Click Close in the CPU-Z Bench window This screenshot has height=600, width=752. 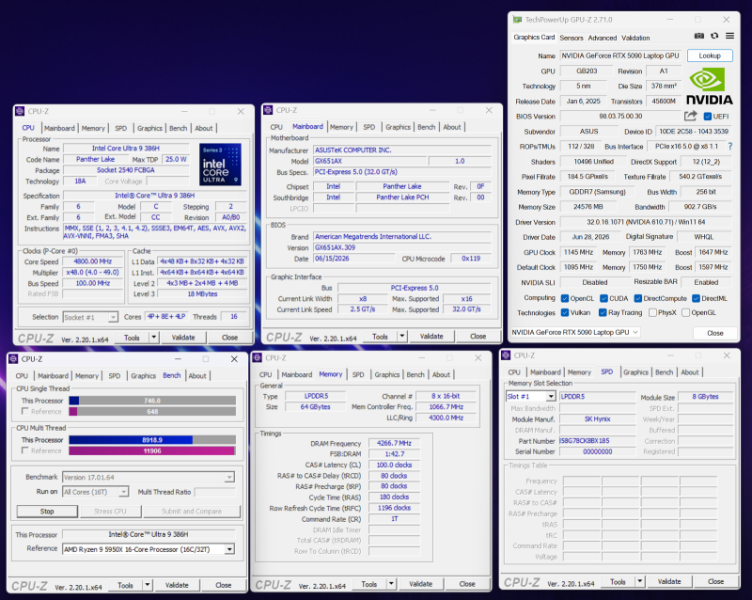pyautogui.click(x=223, y=585)
